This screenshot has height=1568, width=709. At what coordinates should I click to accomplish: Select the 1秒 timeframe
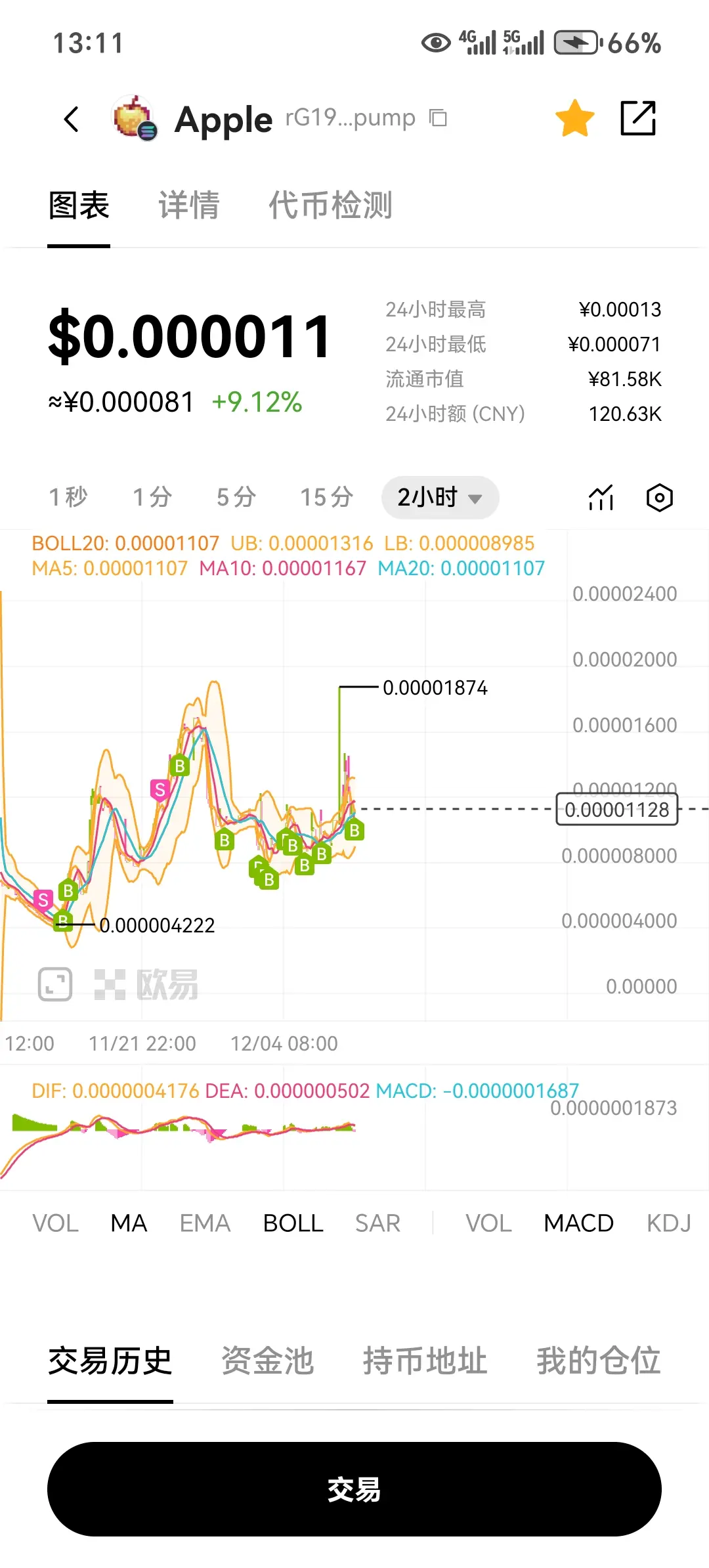68,497
